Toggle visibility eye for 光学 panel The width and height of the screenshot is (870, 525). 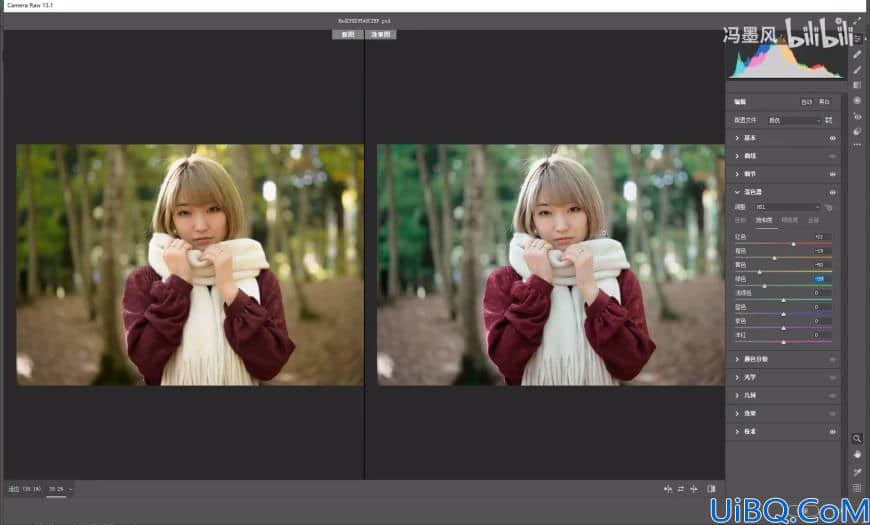832,377
